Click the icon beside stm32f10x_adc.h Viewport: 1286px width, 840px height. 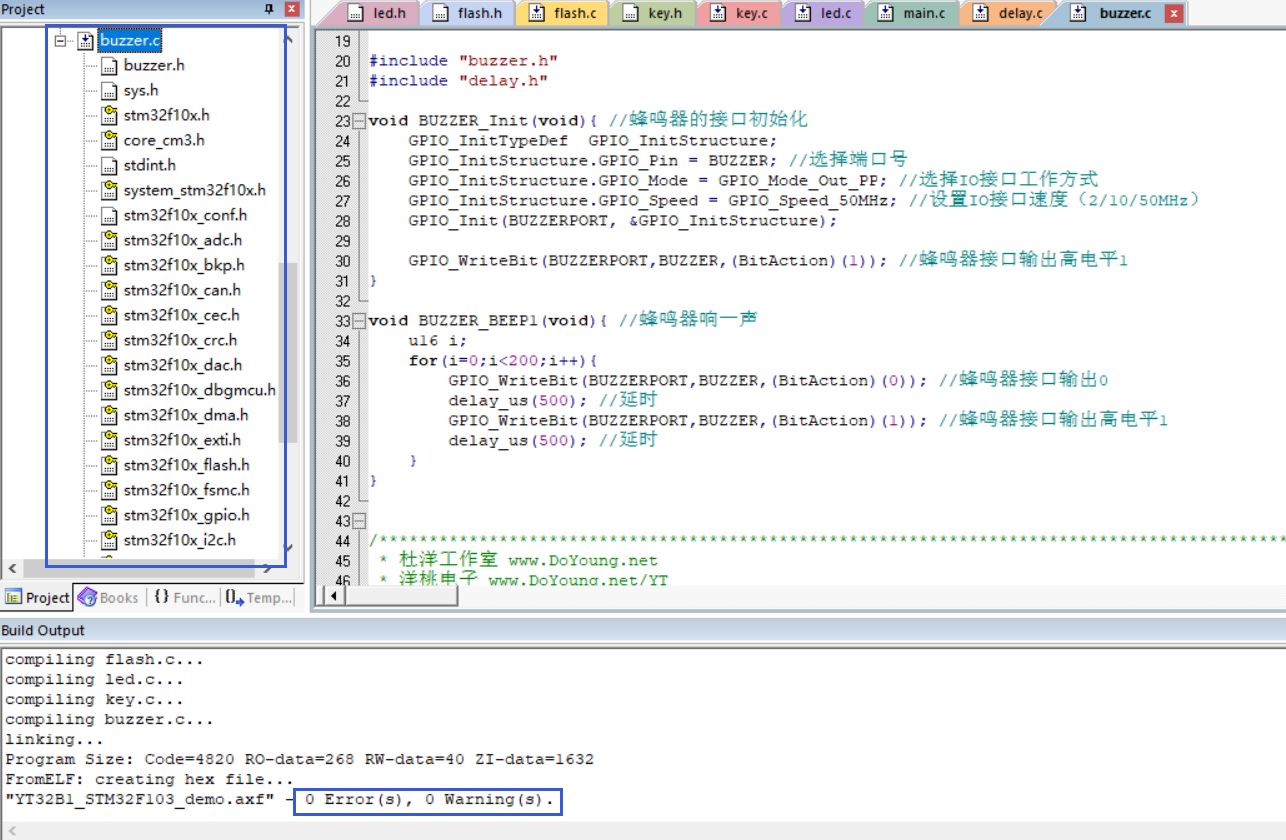[x=108, y=241]
